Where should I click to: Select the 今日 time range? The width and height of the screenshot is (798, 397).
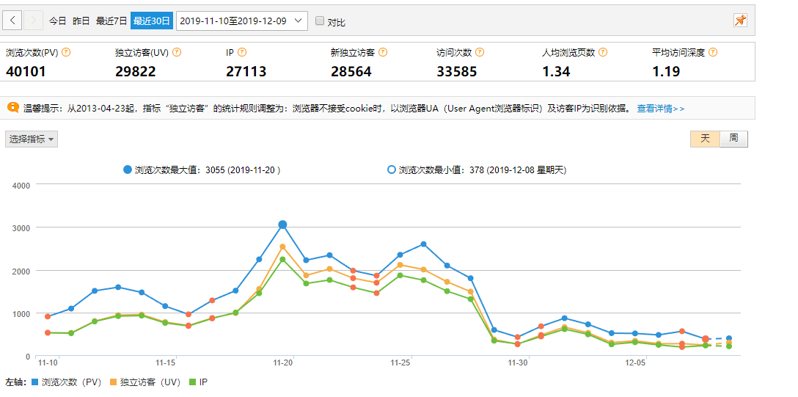(58, 21)
